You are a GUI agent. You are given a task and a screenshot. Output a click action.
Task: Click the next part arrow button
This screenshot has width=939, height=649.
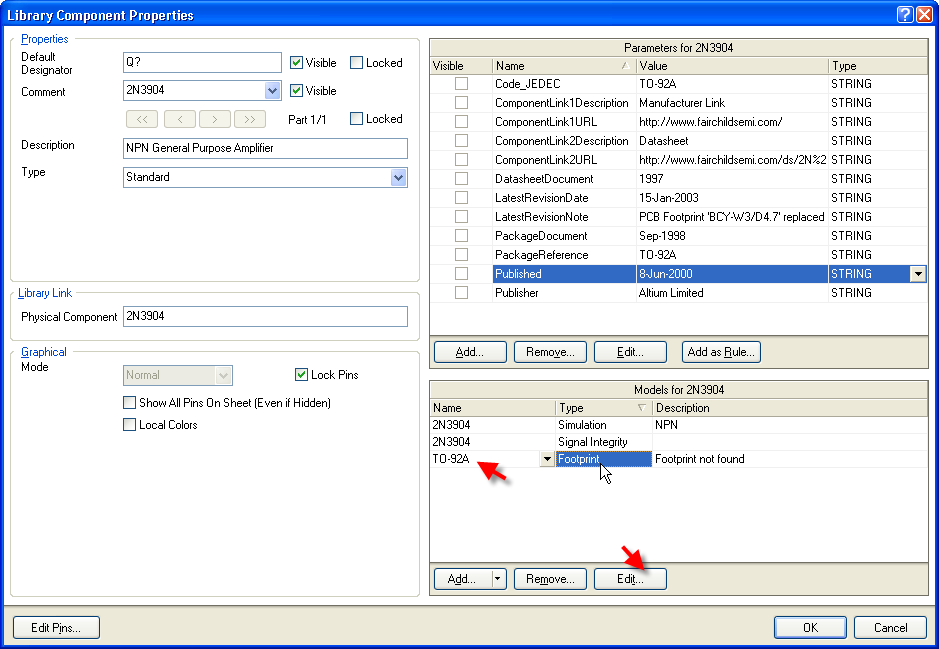click(215, 119)
